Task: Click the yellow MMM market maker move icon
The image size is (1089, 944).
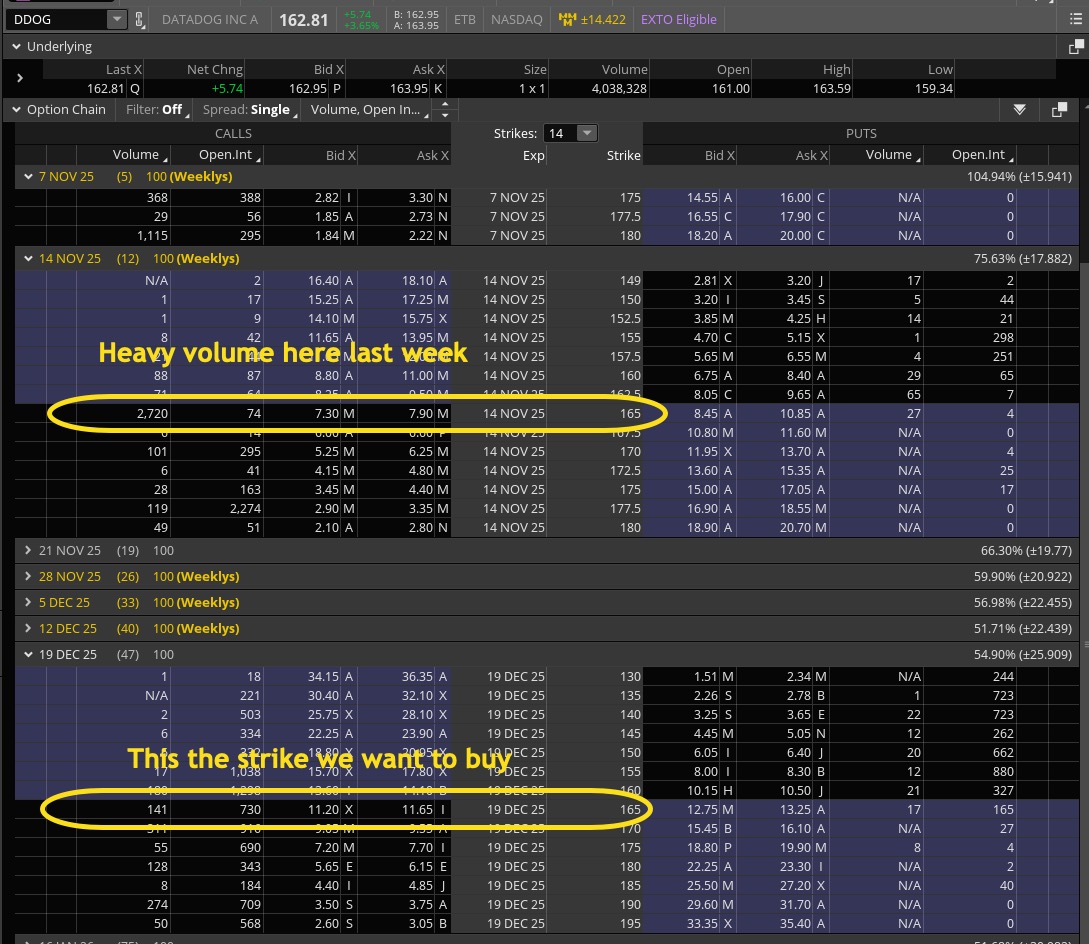Action: click(x=567, y=19)
